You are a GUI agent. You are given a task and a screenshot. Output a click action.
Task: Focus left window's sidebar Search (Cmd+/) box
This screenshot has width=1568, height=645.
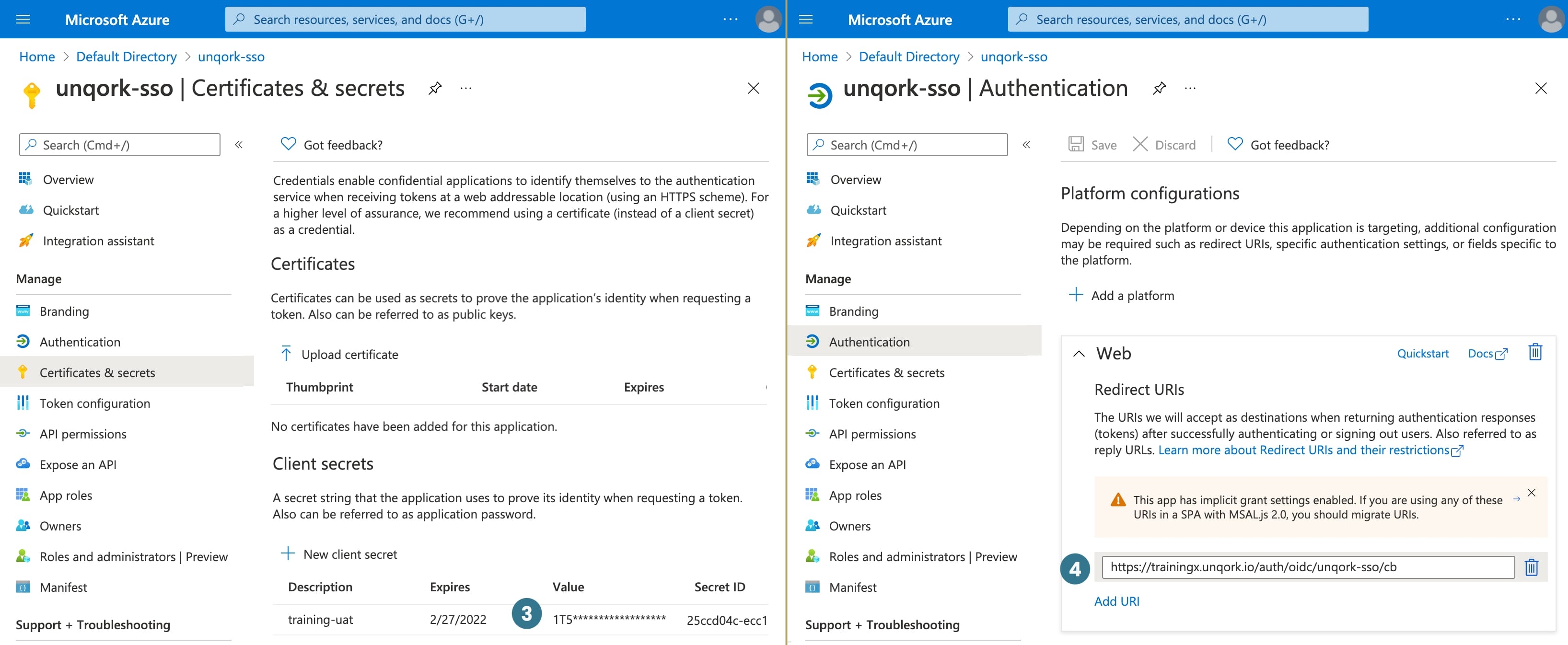tap(120, 145)
